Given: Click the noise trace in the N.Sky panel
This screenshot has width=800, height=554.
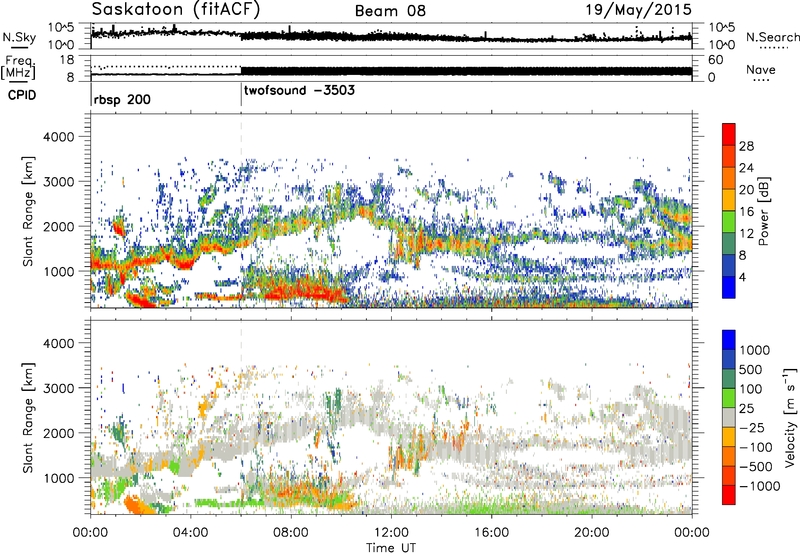Looking at the screenshot, I should [x=391, y=36].
